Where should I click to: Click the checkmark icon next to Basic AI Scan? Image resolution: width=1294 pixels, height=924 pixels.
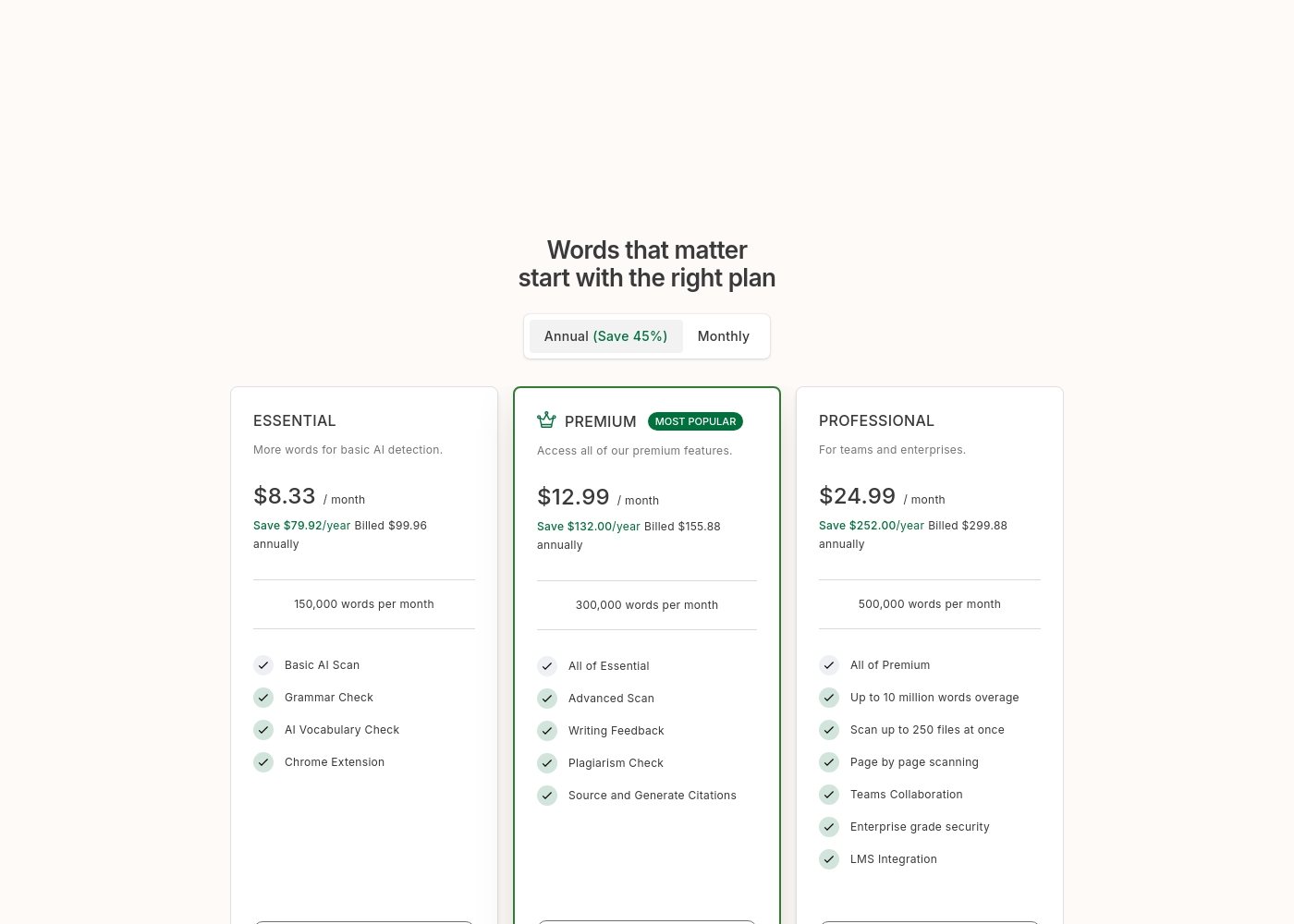click(263, 665)
